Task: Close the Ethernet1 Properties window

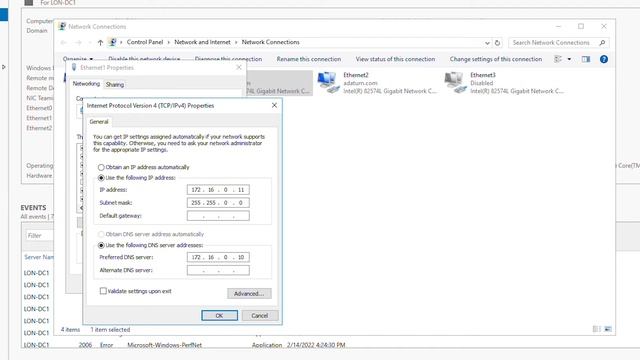Action: coord(239,67)
